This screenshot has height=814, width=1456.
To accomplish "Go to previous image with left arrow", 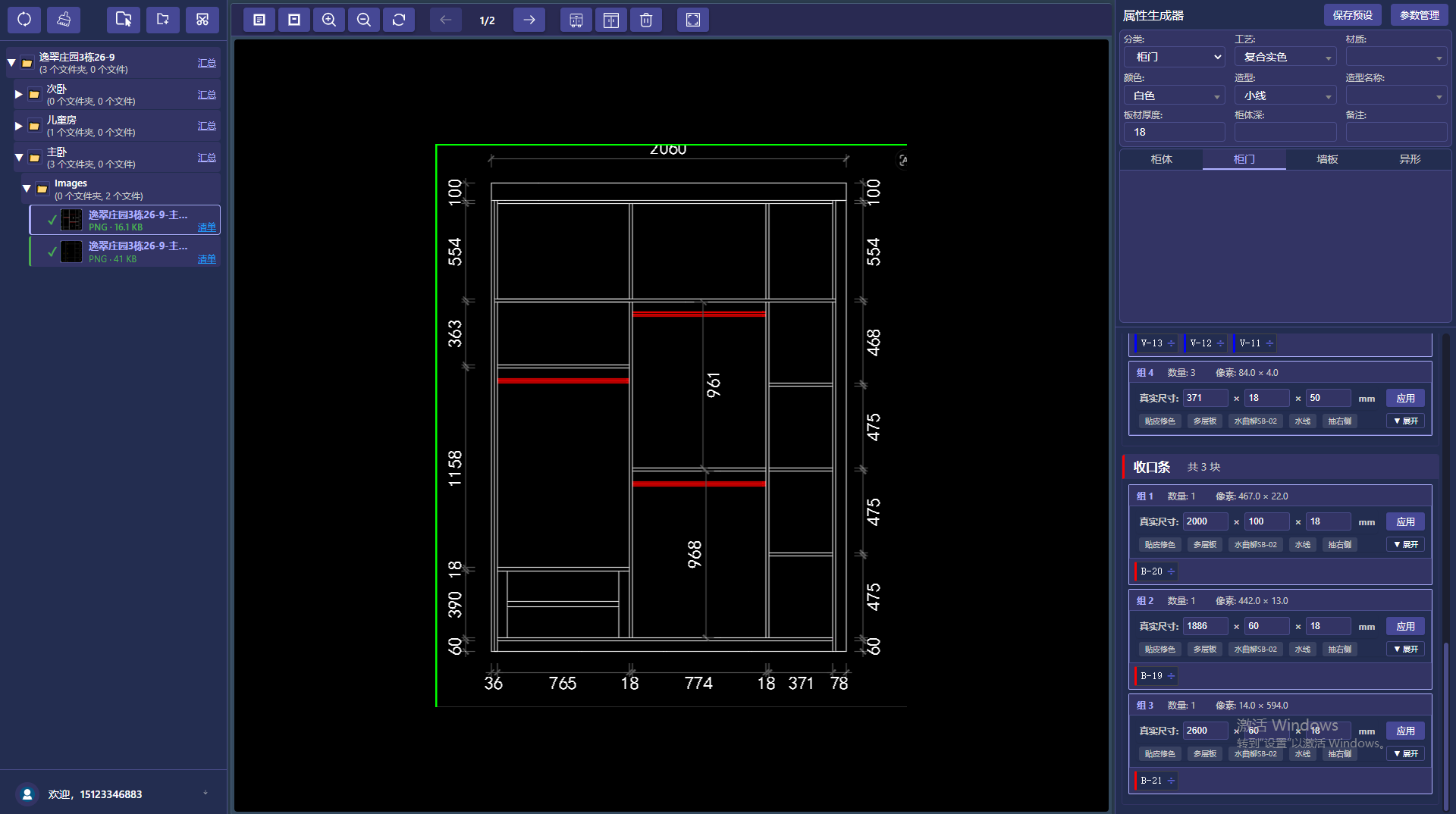I will pyautogui.click(x=446, y=20).
